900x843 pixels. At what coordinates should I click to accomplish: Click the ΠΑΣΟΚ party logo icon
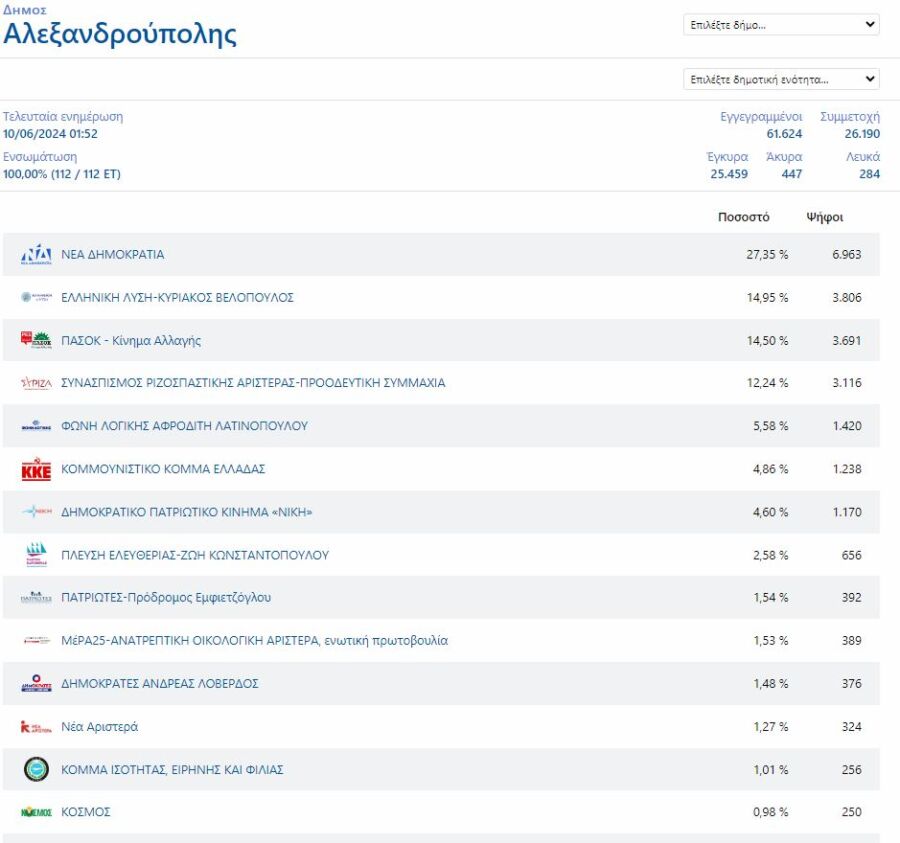coord(36,340)
